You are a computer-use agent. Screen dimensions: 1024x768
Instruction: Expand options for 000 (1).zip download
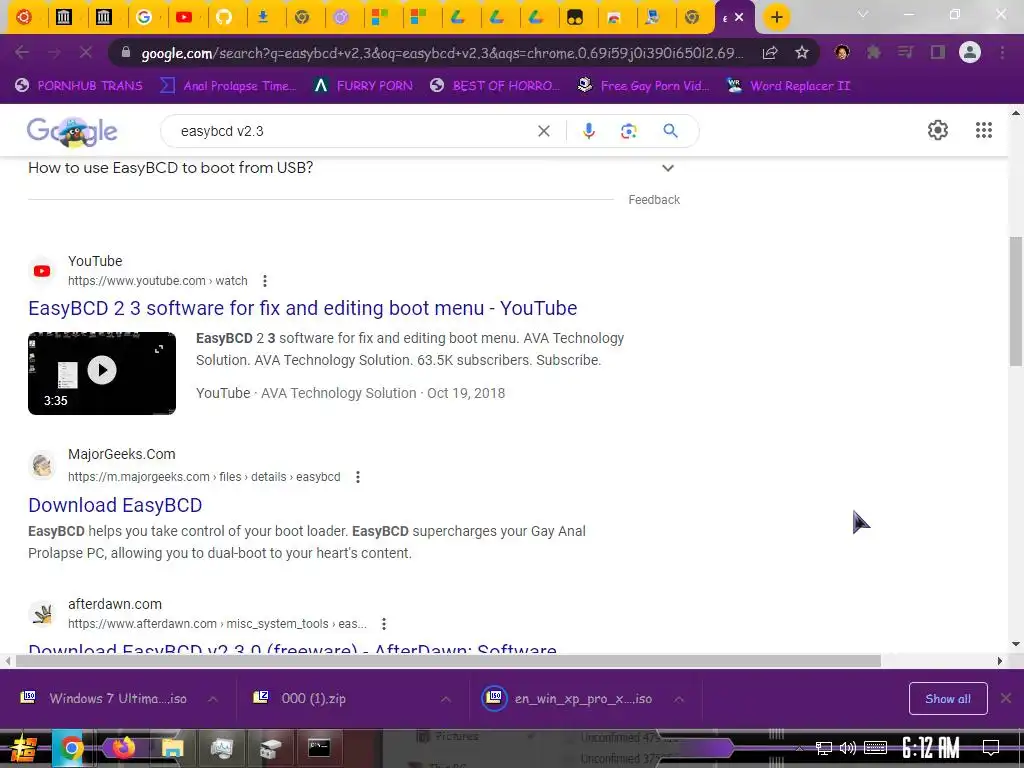pos(445,699)
